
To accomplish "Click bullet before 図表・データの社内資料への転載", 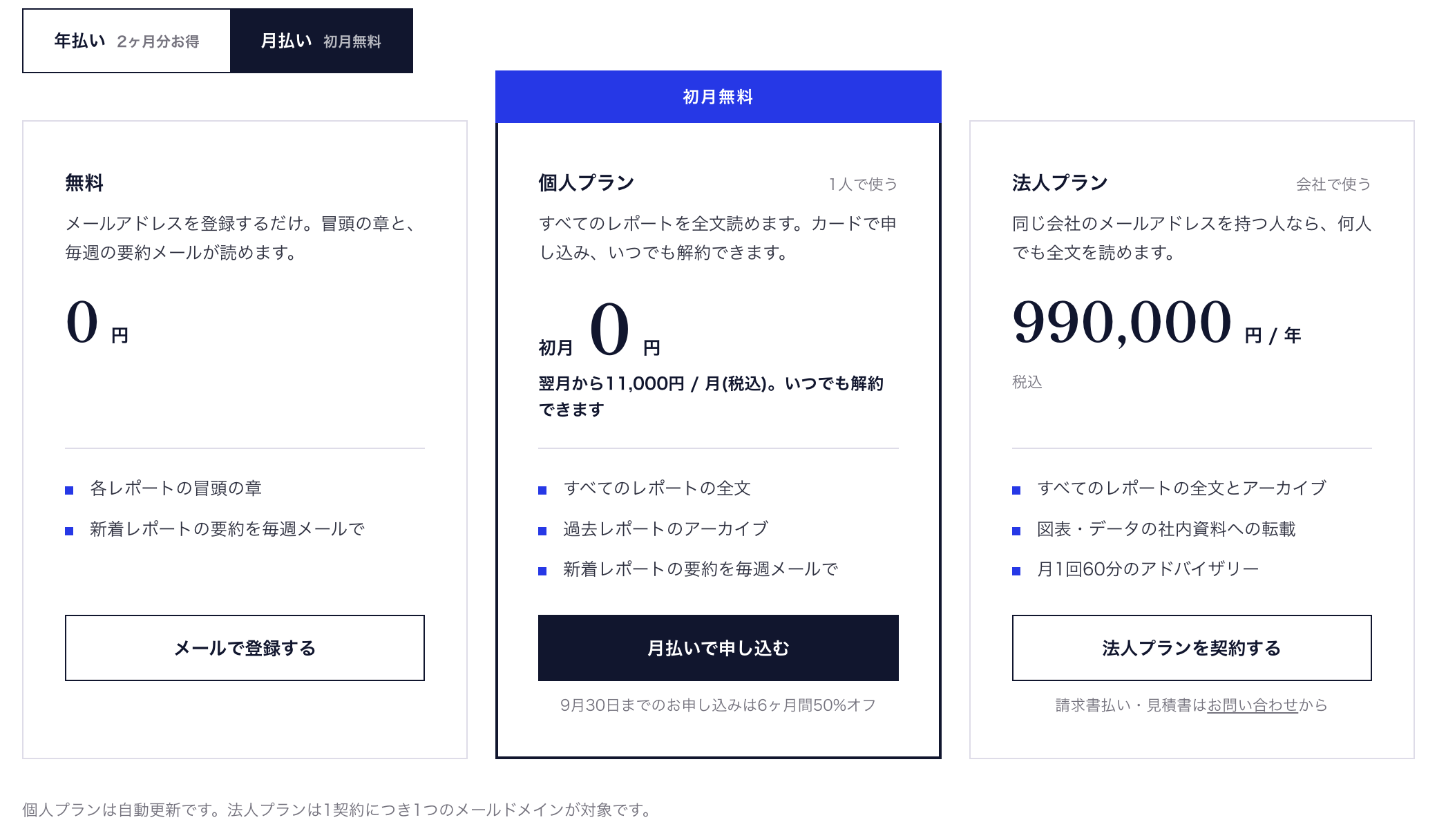I will (1016, 531).
